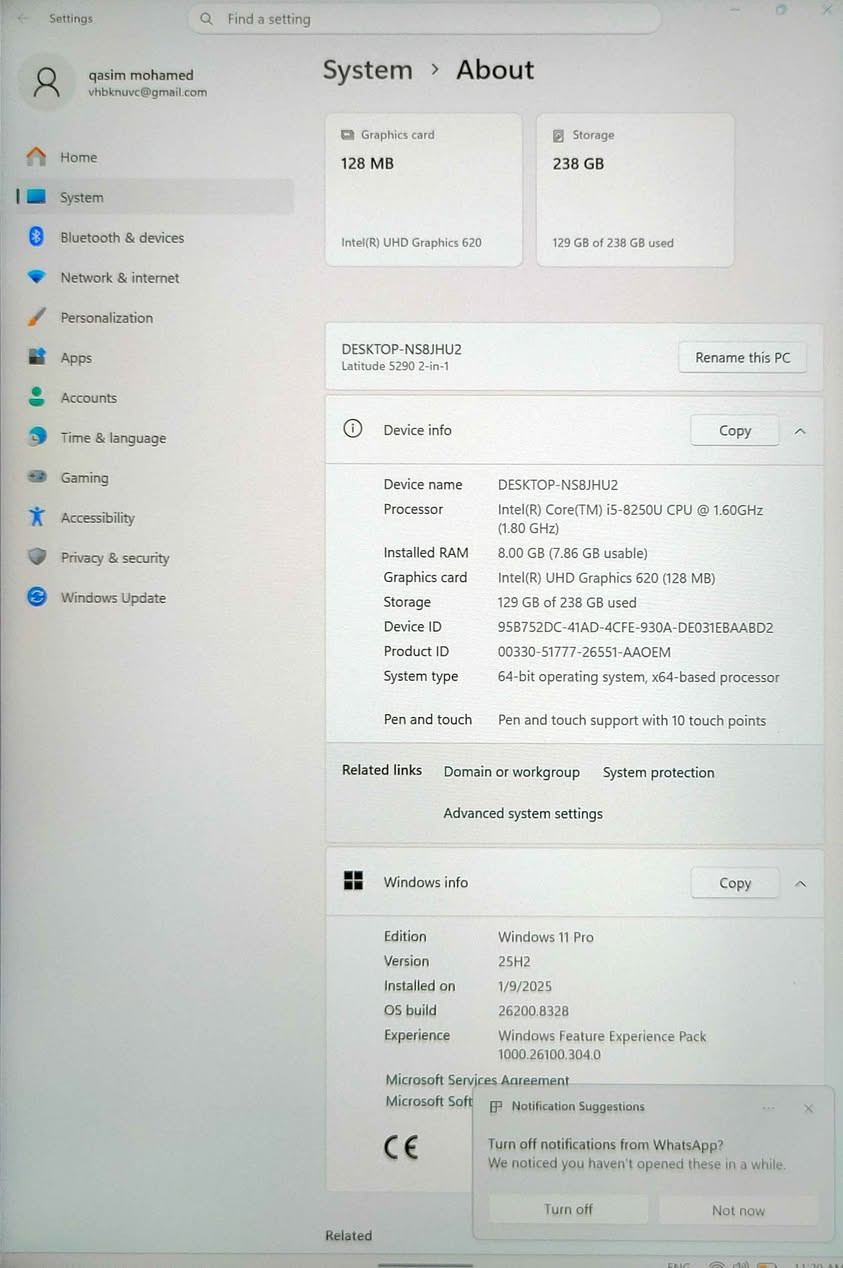Click the Accounts person icon
This screenshot has height=1268, width=843.
[x=37, y=397]
